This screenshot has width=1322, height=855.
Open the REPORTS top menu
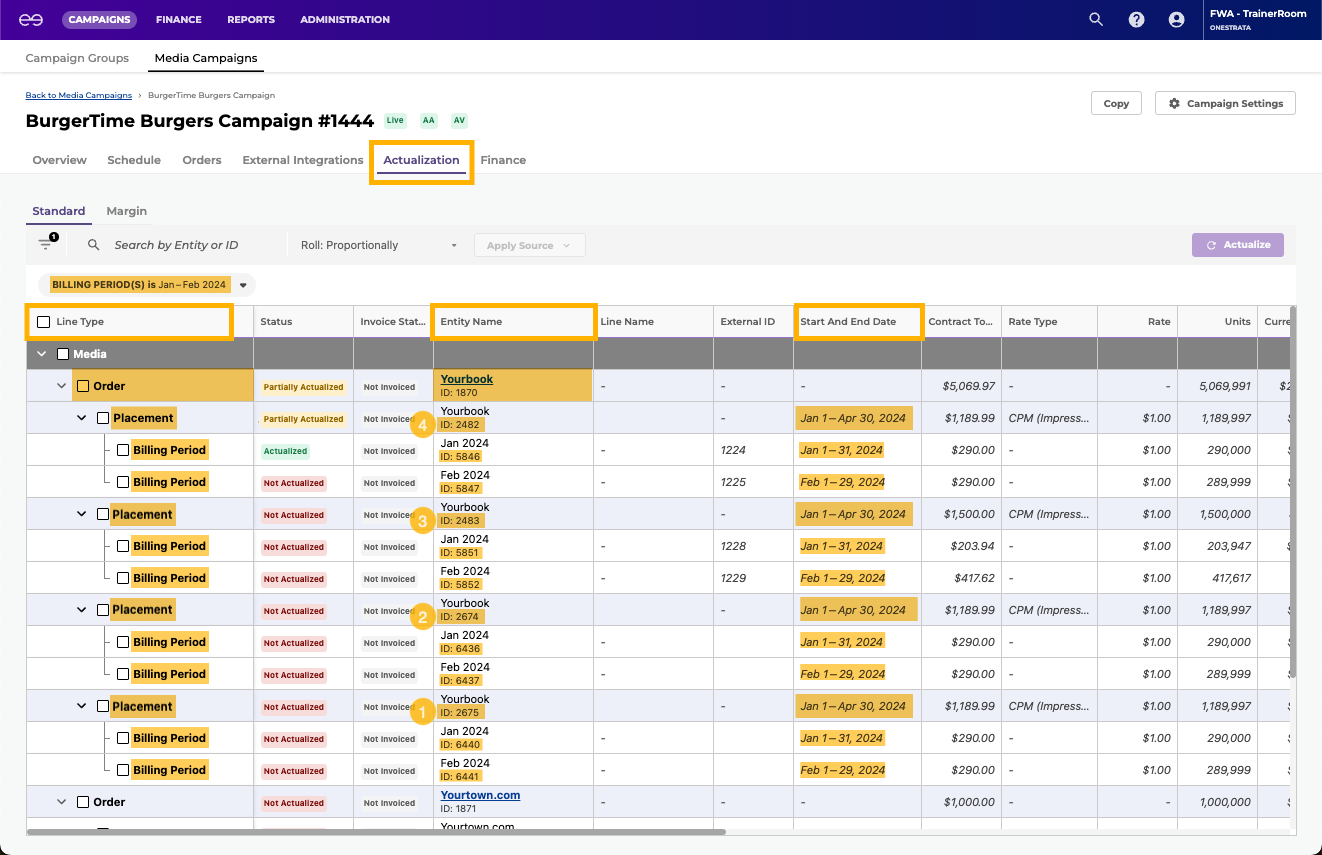tap(250, 19)
